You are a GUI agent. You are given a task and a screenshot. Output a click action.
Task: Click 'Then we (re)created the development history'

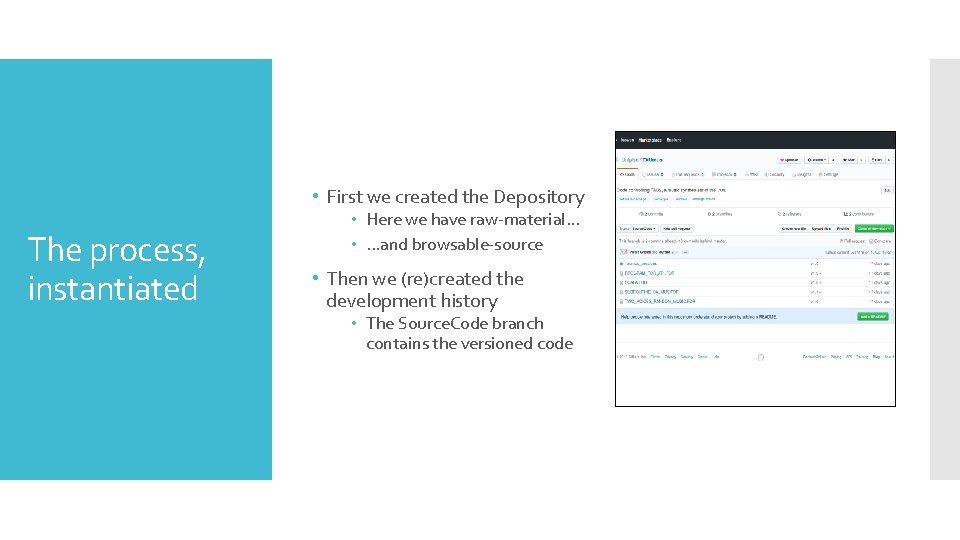pyautogui.click(x=425, y=290)
